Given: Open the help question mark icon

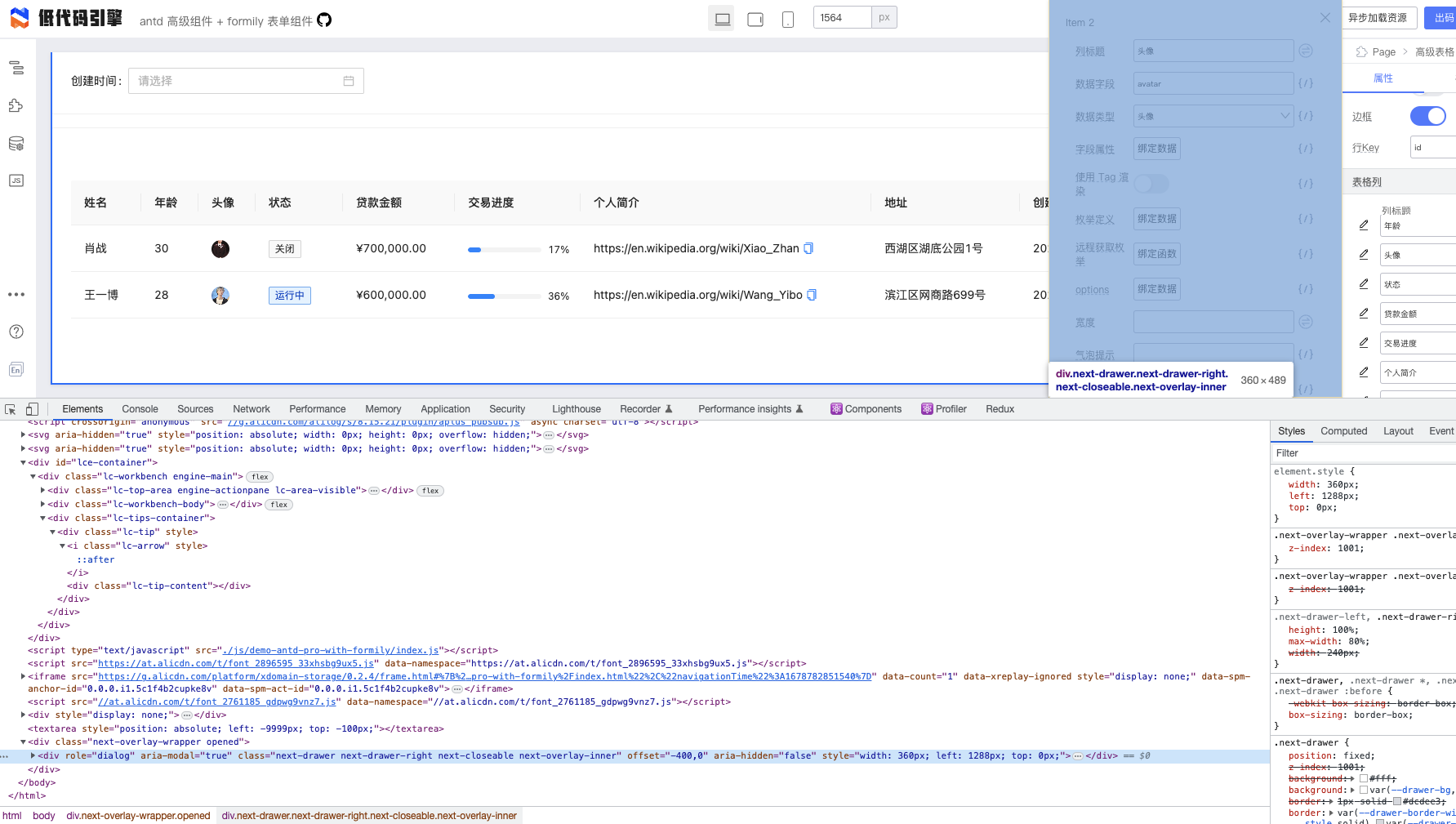Looking at the screenshot, I should (16, 332).
